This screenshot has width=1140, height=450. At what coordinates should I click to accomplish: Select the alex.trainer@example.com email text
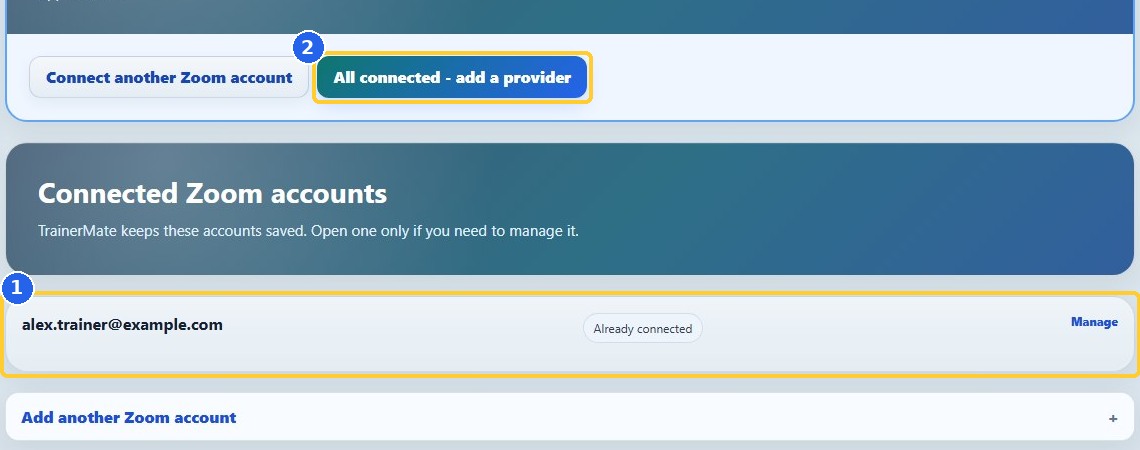pyautogui.click(x=122, y=325)
